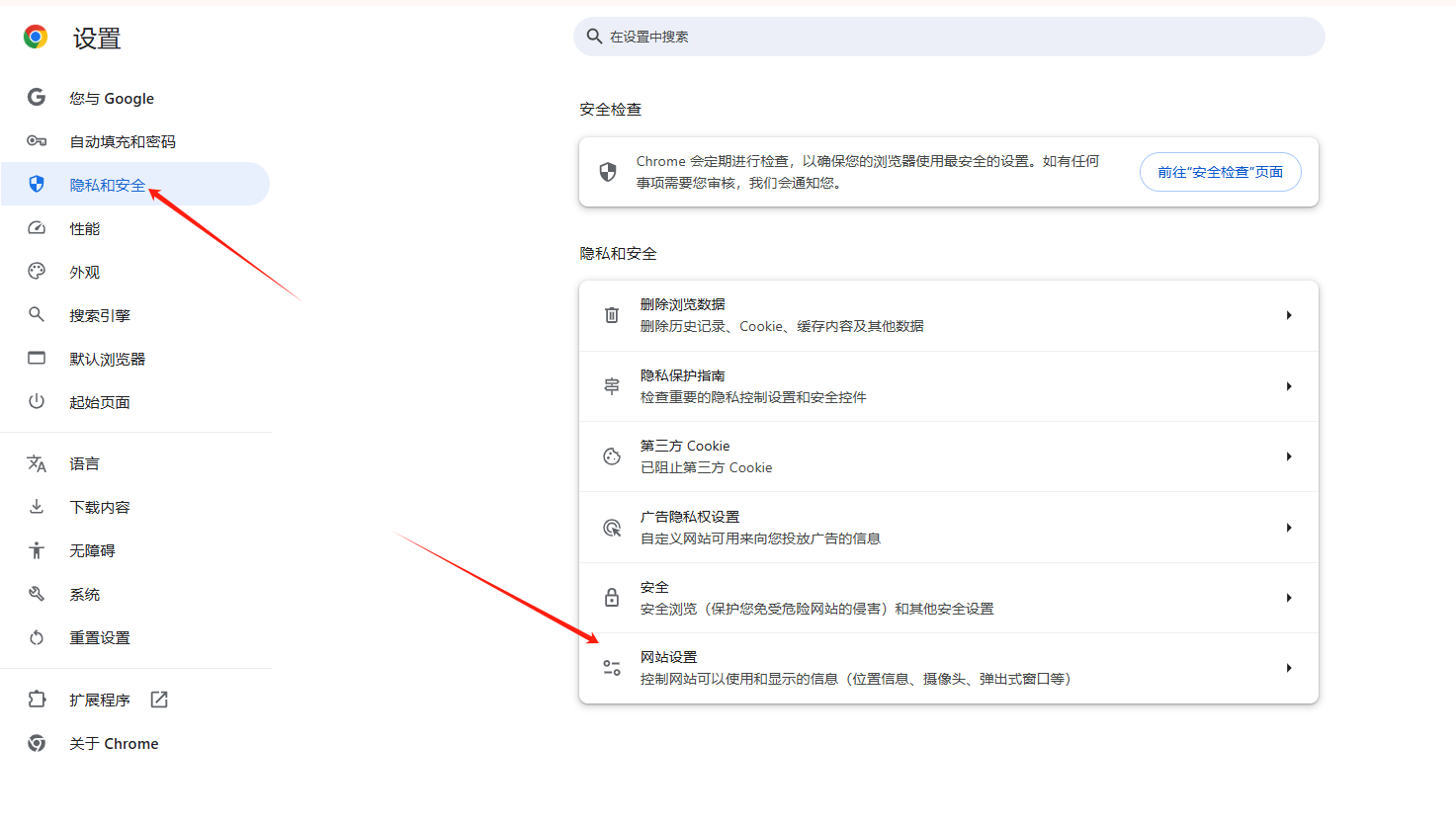
Task: Click the shield icon for 隐私和安全
Action: point(37,184)
